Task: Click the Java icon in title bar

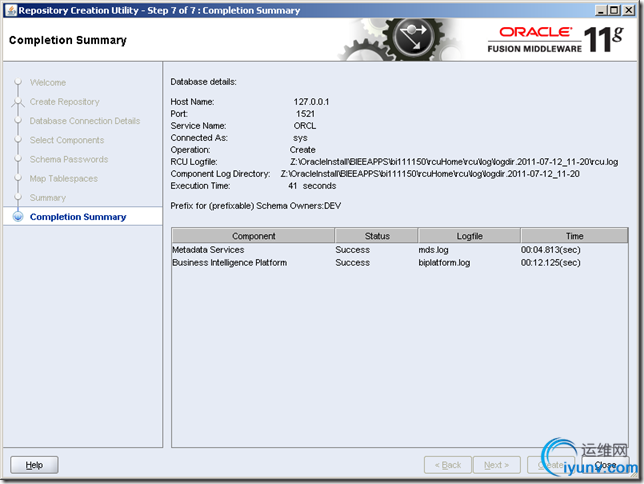Action: 12,10
